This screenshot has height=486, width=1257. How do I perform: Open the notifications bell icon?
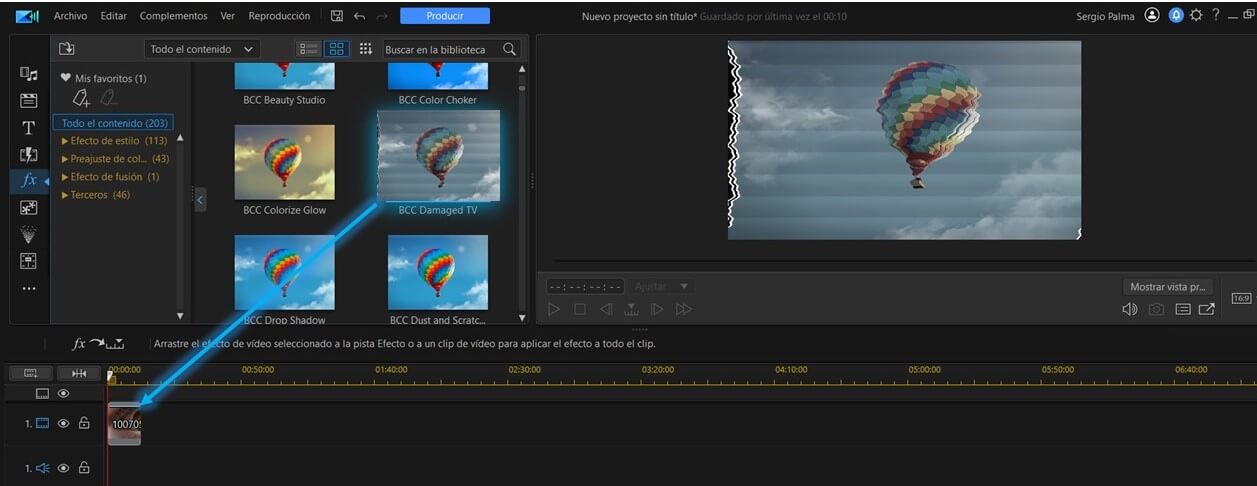(1176, 15)
